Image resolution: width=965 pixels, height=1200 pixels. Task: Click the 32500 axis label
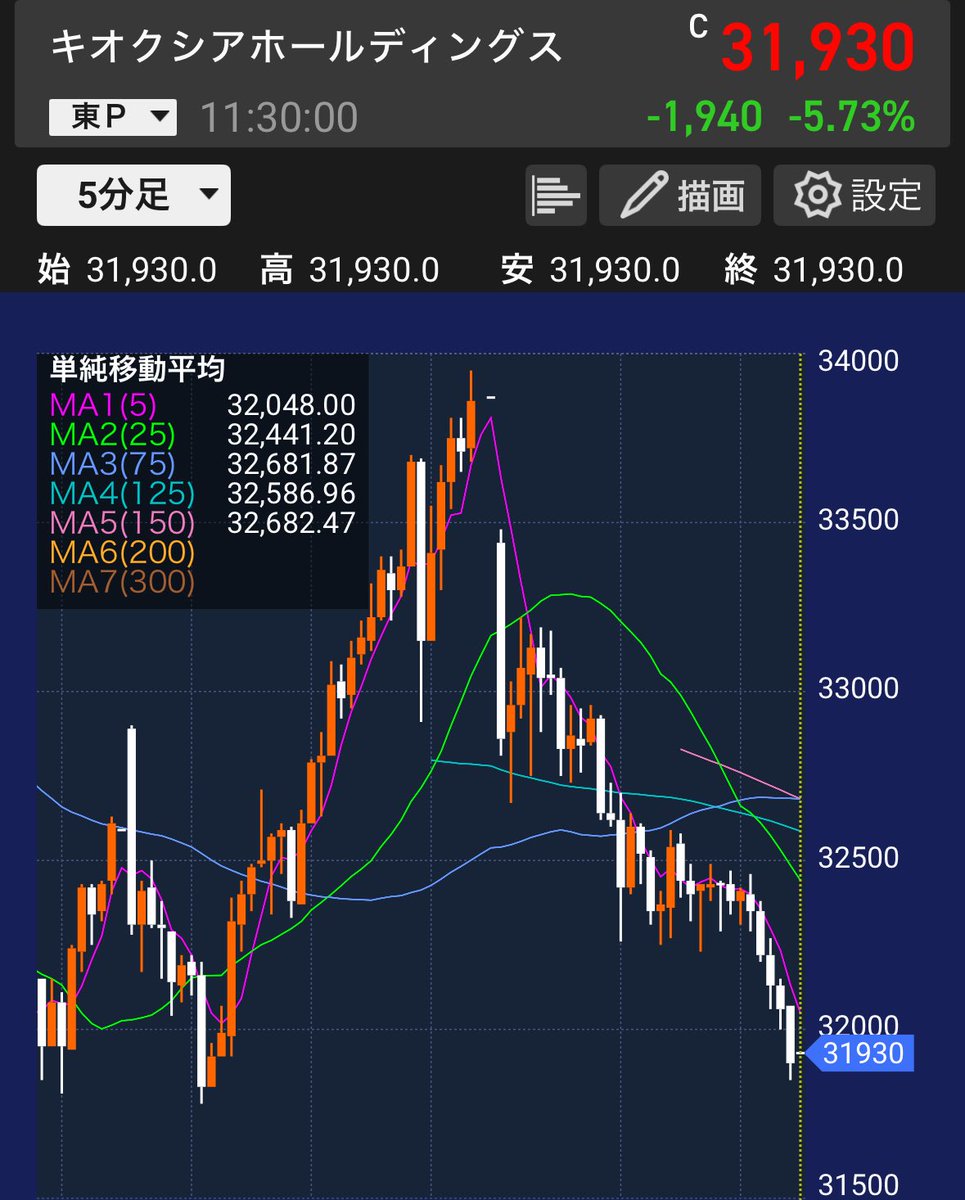(859, 858)
